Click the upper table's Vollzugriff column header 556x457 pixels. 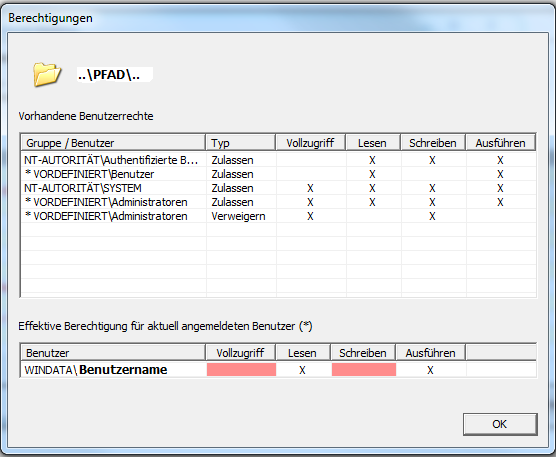pyautogui.click(x=310, y=143)
